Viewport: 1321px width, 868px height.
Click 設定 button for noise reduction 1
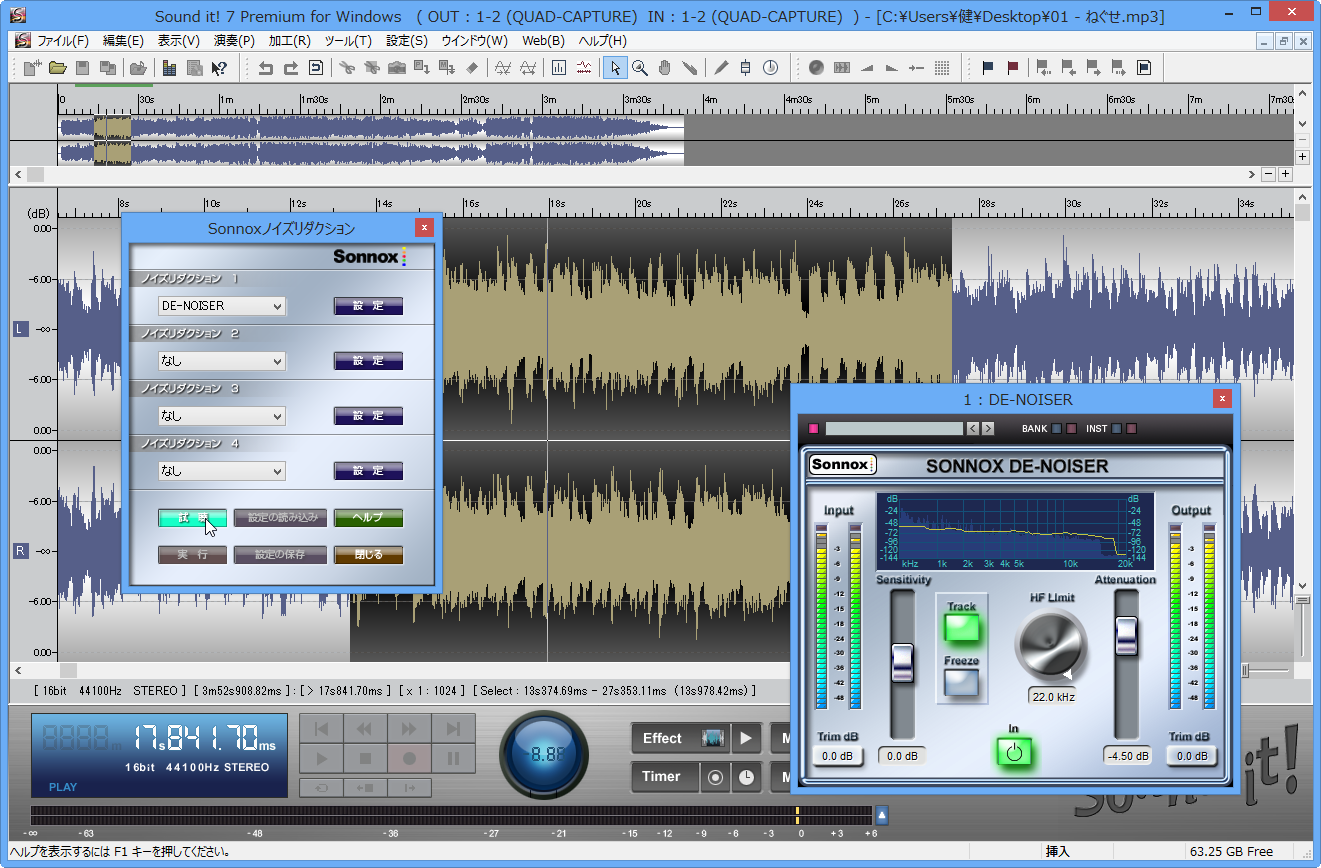tap(368, 306)
